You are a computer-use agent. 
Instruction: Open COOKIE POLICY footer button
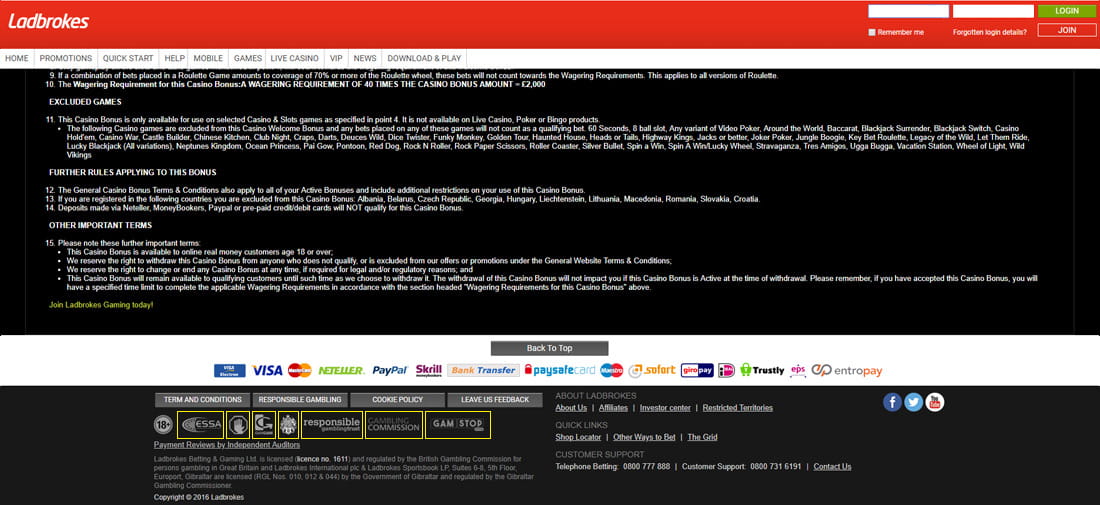pos(398,400)
